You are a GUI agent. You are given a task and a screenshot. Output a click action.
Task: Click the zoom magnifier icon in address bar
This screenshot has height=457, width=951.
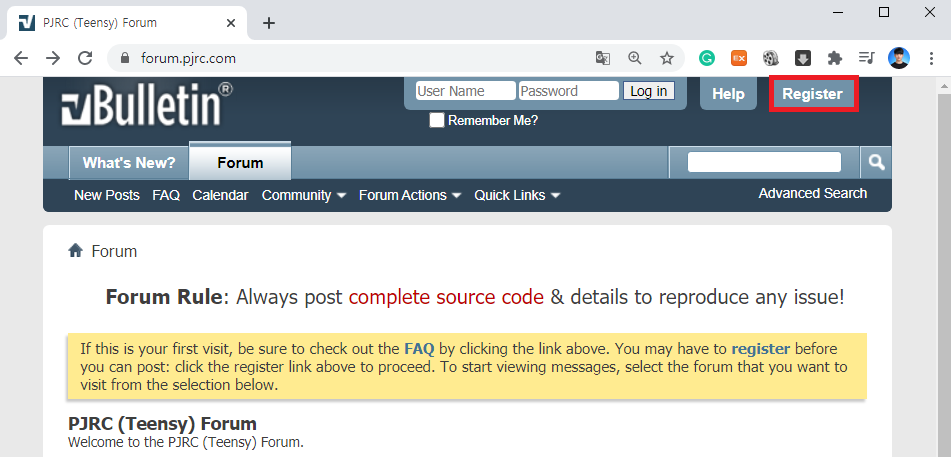tap(634, 58)
